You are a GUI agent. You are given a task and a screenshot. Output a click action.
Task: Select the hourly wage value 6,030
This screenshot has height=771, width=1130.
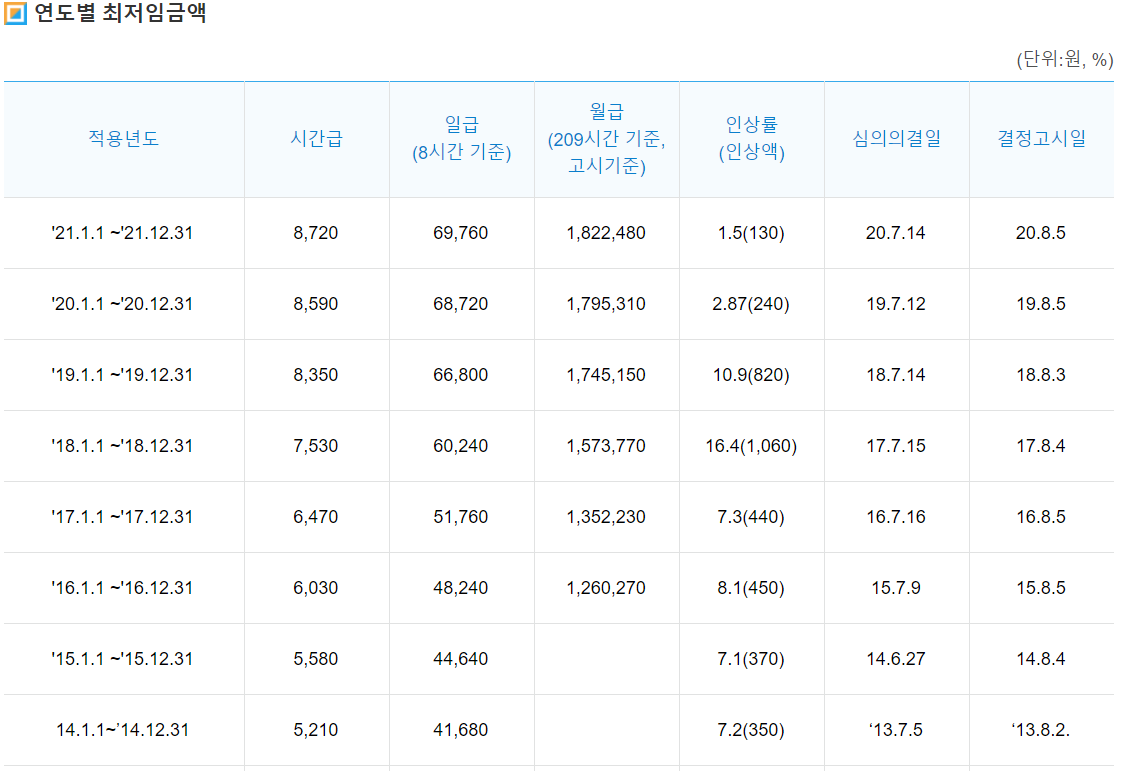[316, 588]
